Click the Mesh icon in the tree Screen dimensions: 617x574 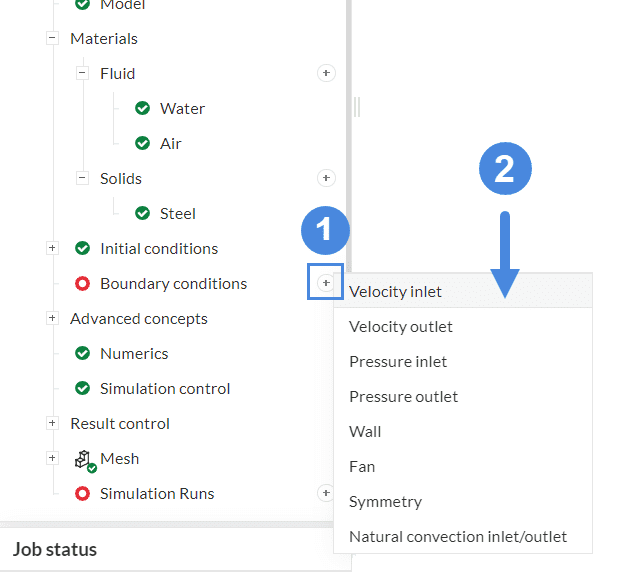[x=84, y=459]
